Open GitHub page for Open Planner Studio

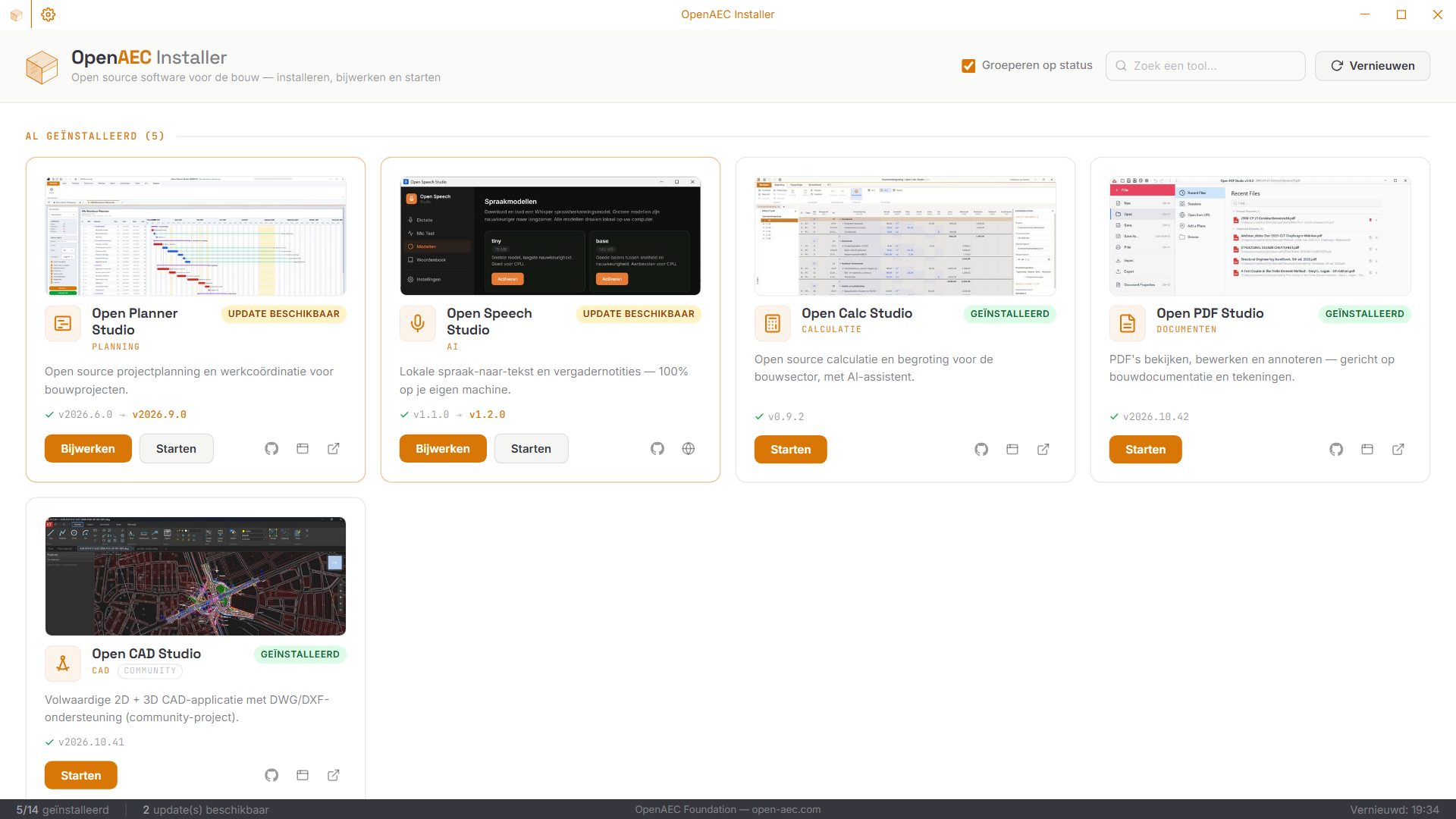click(271, 449)
